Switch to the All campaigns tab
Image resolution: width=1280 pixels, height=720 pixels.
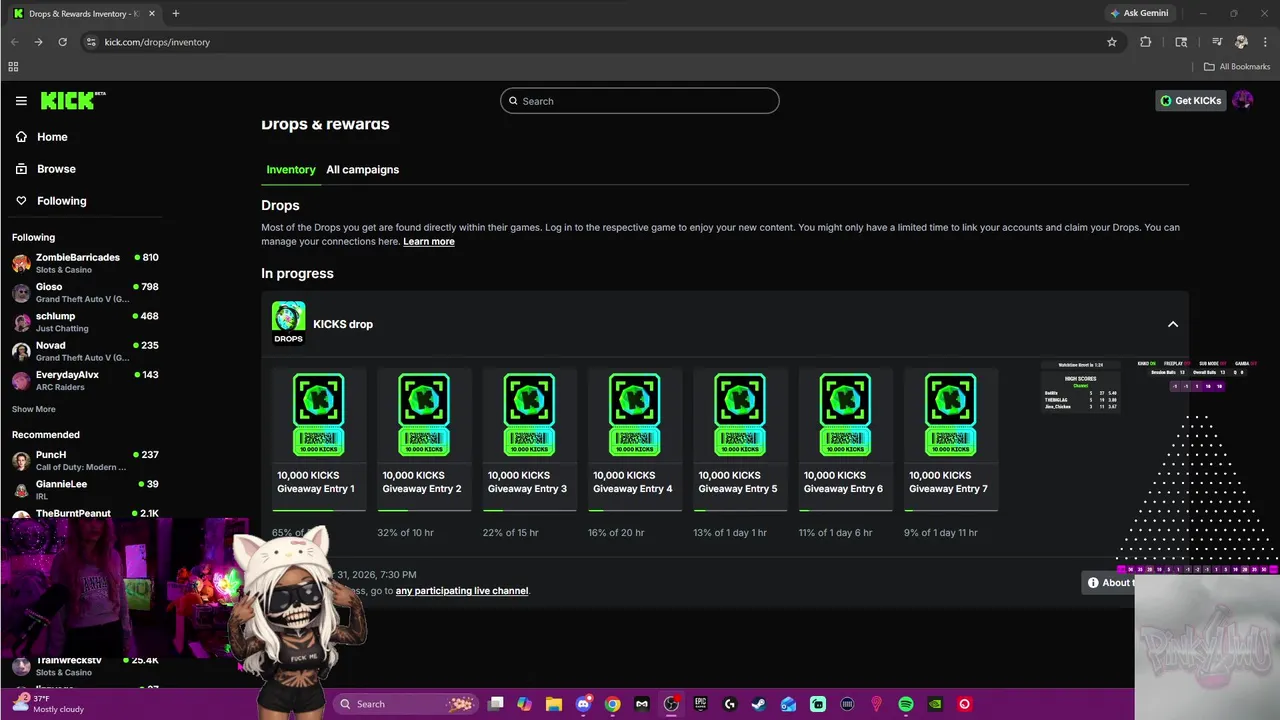click(362, 169)
